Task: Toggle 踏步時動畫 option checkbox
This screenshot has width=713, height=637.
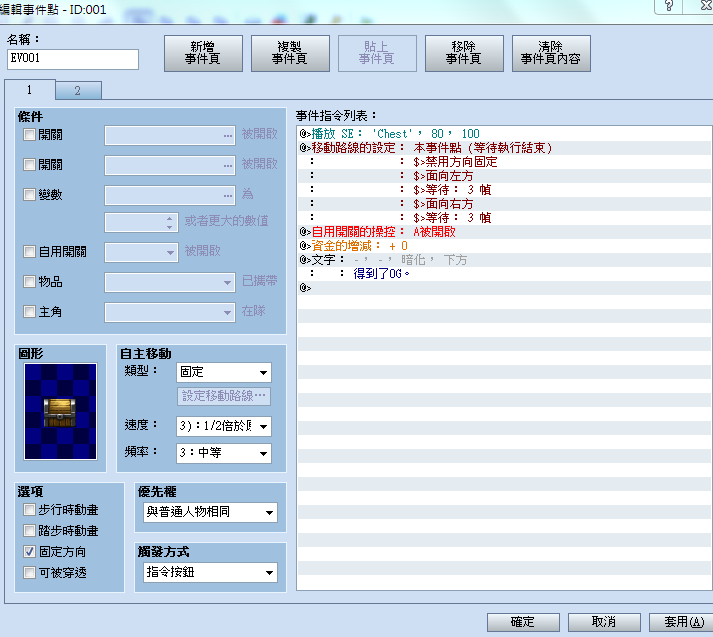Action: click(x=29, y=531)
